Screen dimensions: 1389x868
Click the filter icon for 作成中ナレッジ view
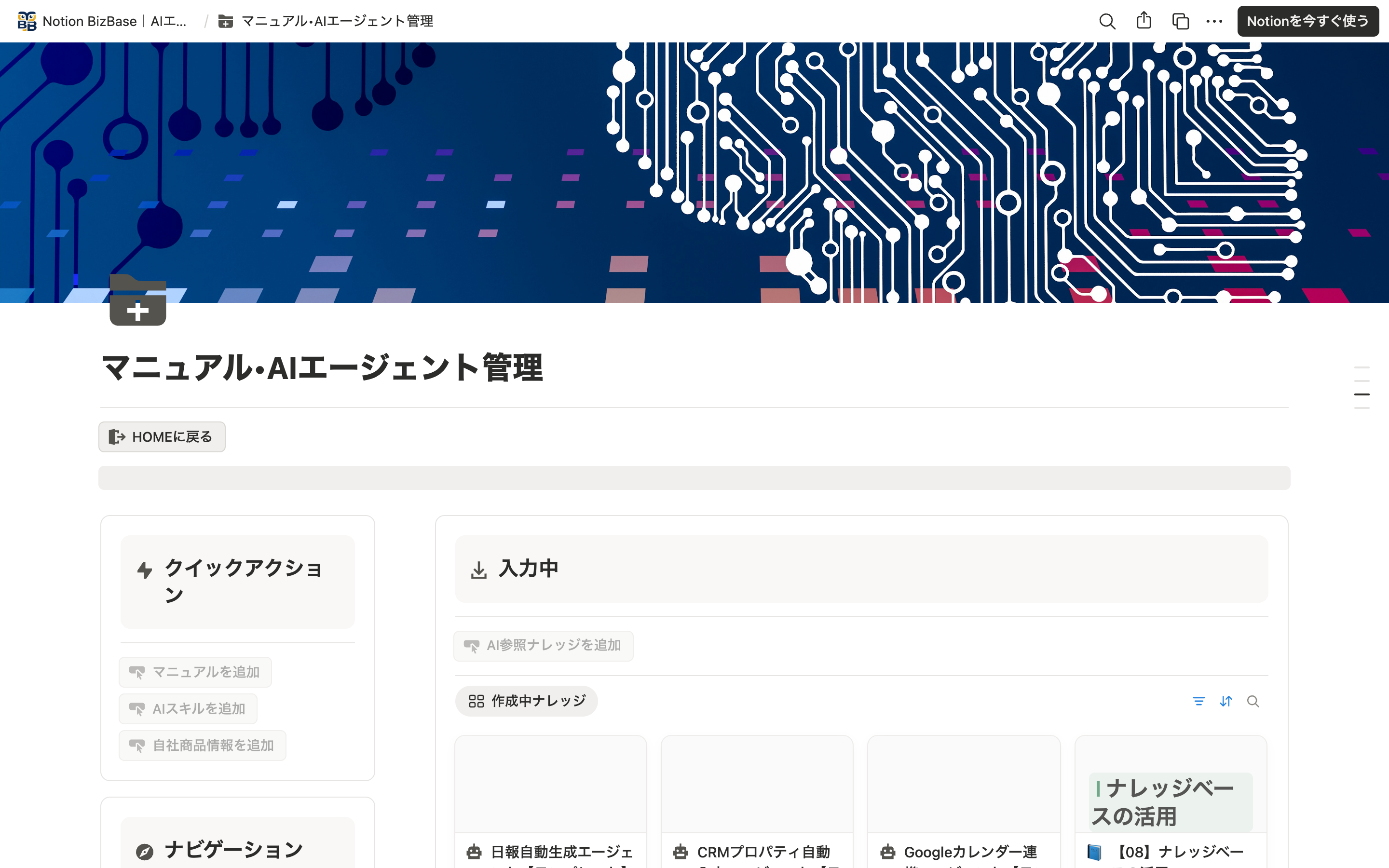[1198, 701]
